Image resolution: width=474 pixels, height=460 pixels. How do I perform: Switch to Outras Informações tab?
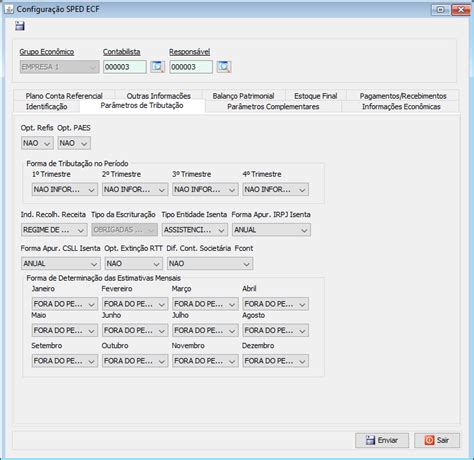159,96
